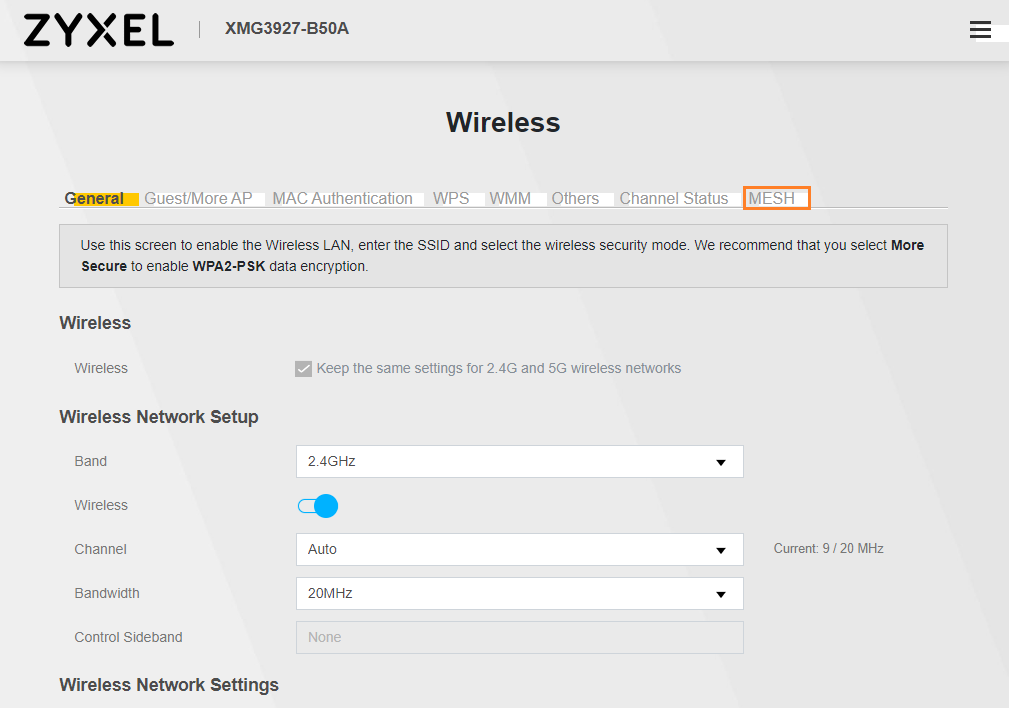This screenshot has height=708, width=1009.
Task: View the Channel Status tab
Action: [x=674, y=199]
